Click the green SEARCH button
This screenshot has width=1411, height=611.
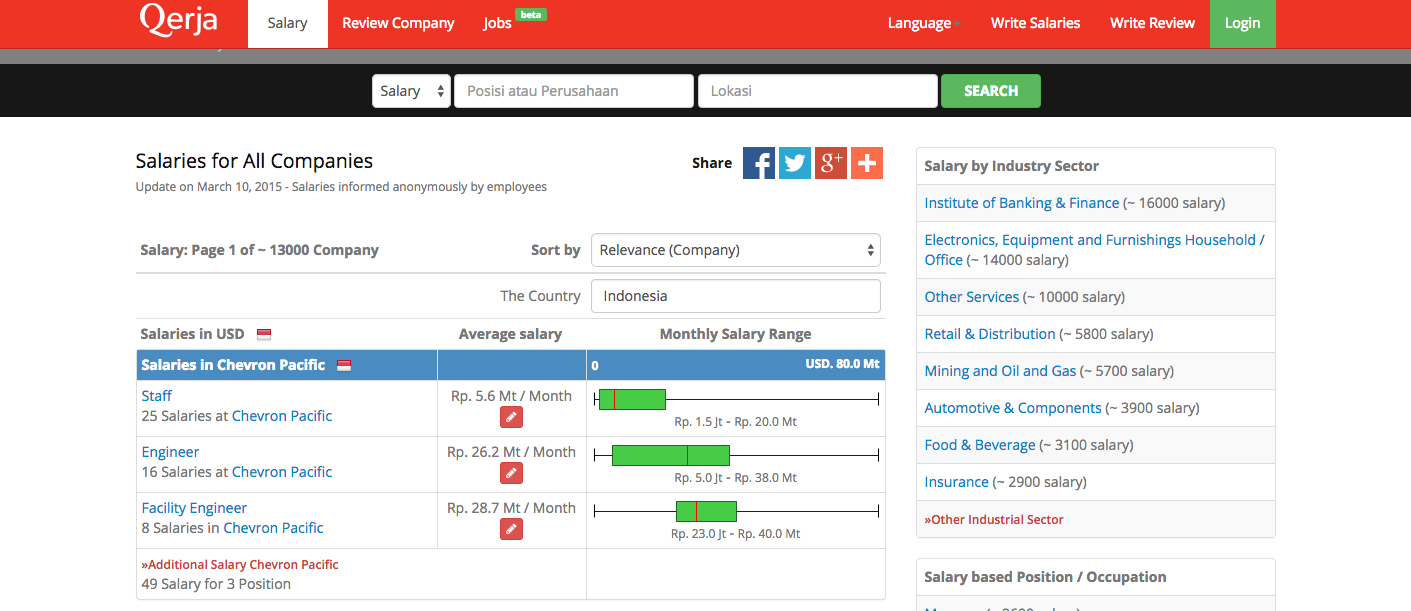coord(991,91)
